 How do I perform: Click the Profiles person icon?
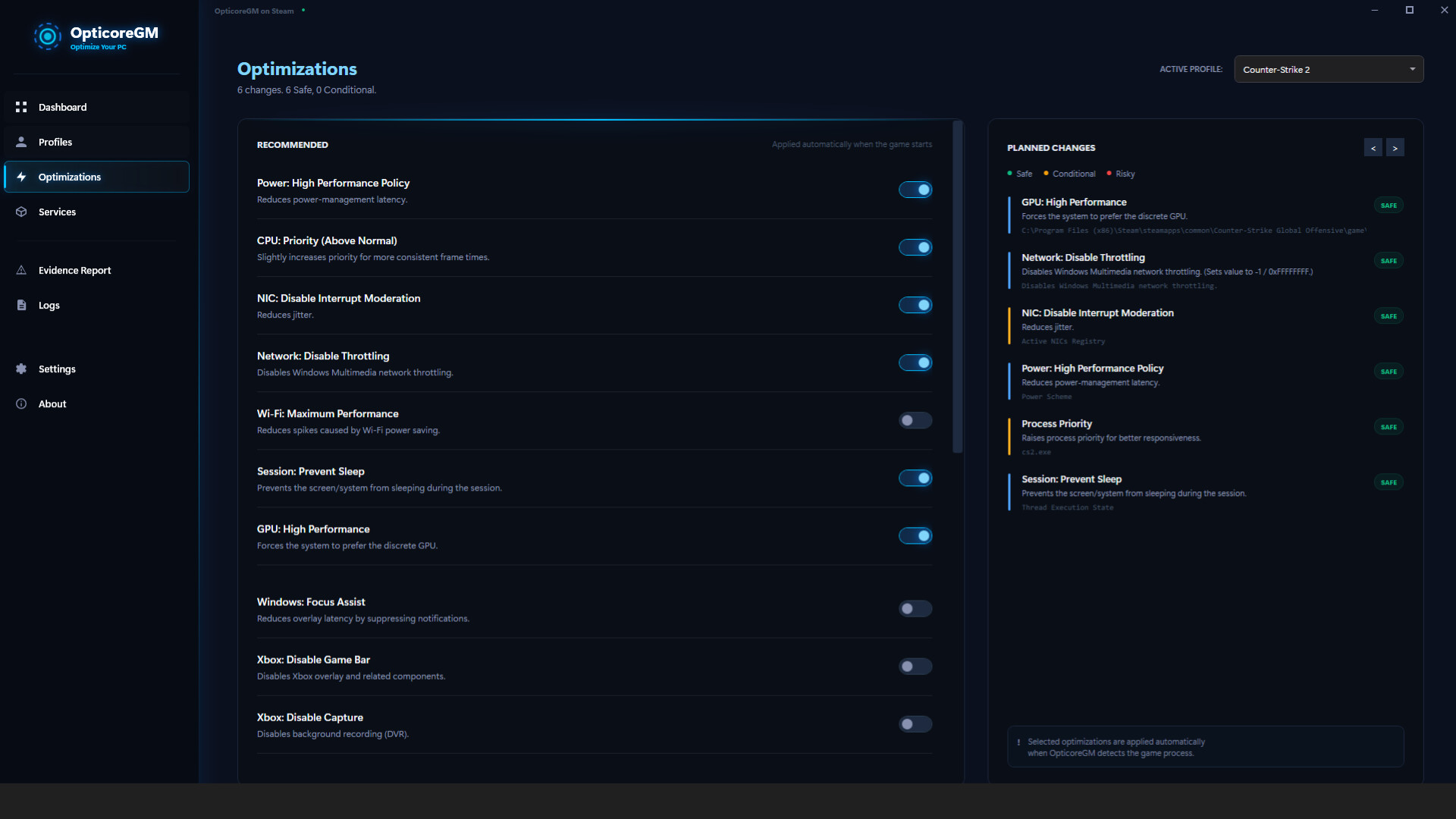point(21,142)
